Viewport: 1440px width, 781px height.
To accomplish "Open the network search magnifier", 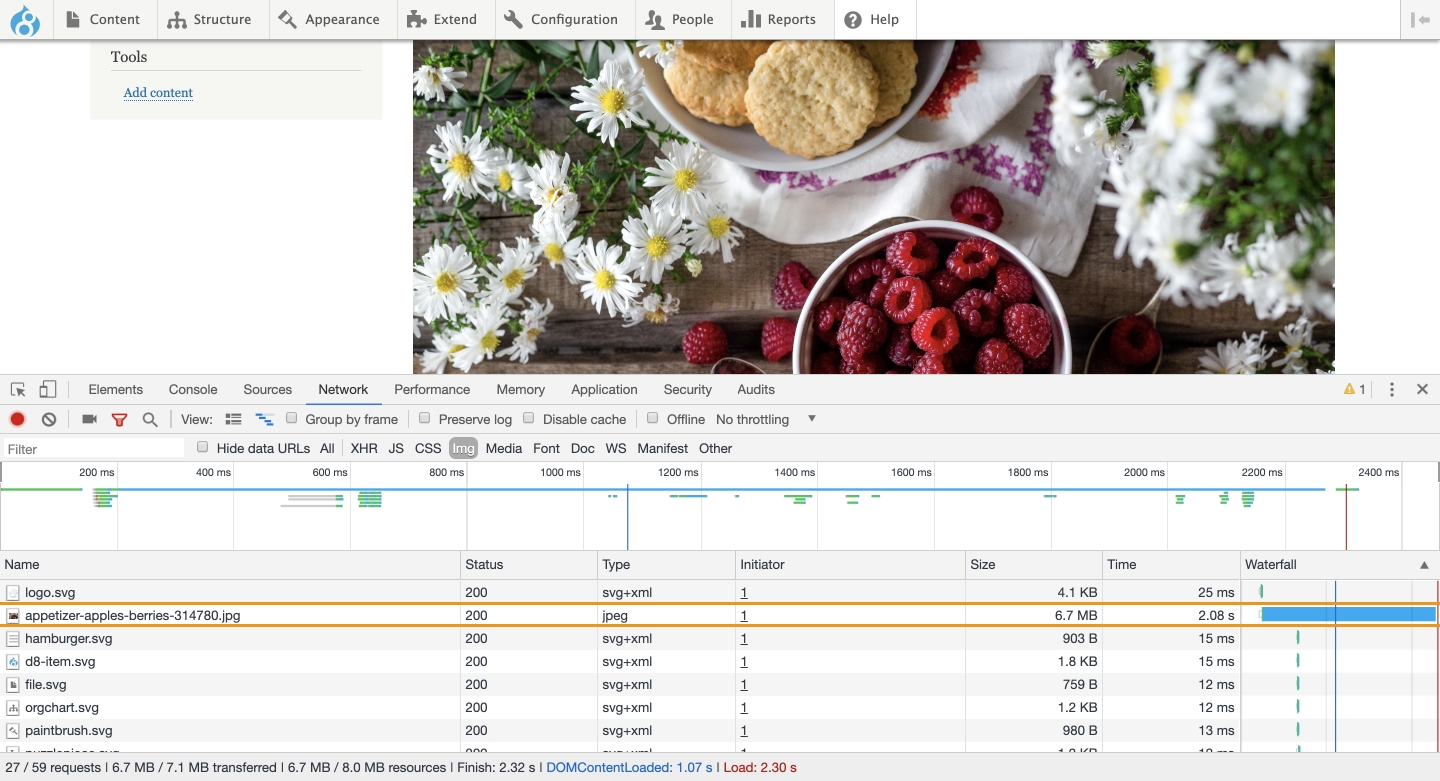I will (150, 419).
